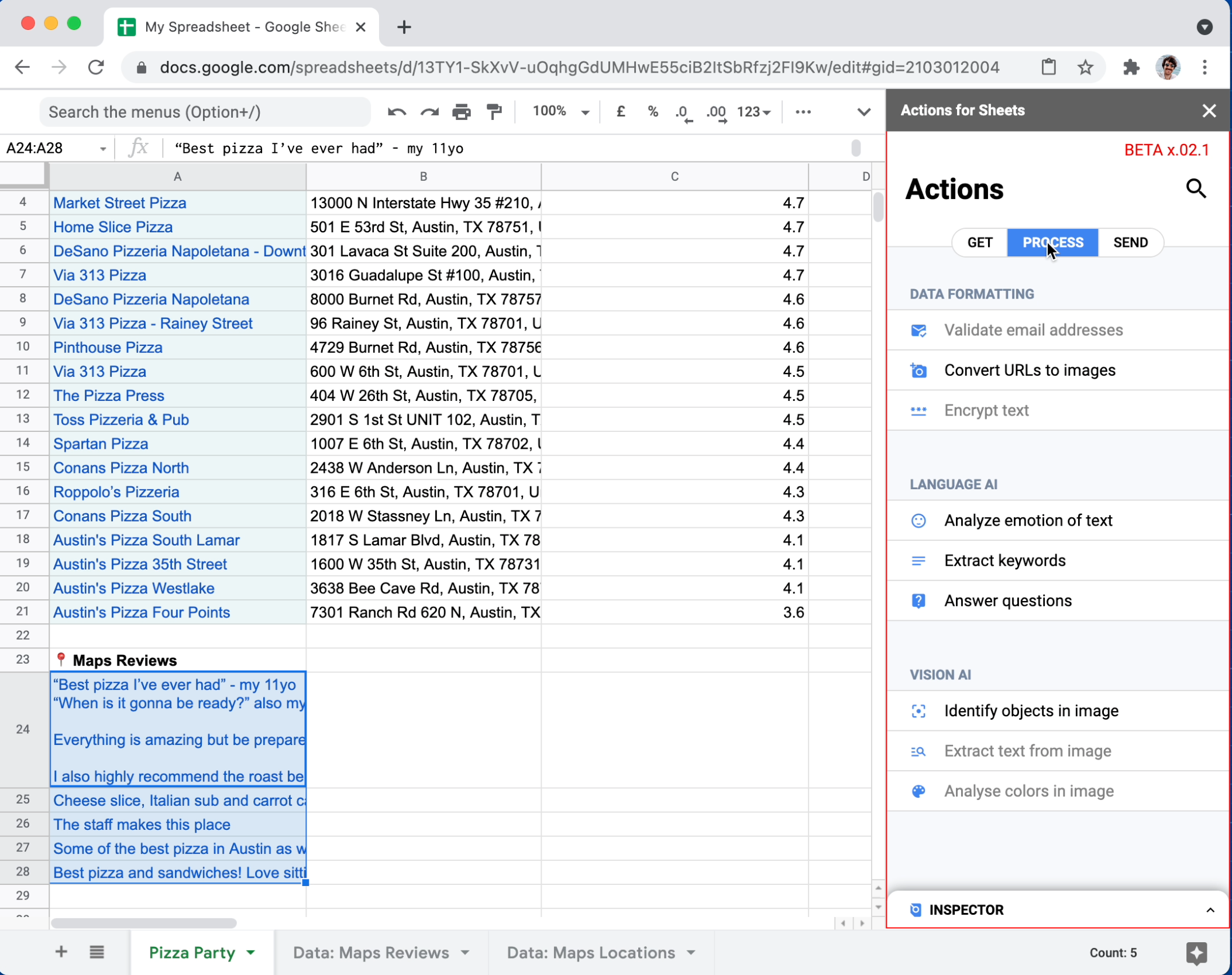The width and height of the screenshot is (1232, 975).
Task: Decrease decimal places icon
Action: (684, 112)
